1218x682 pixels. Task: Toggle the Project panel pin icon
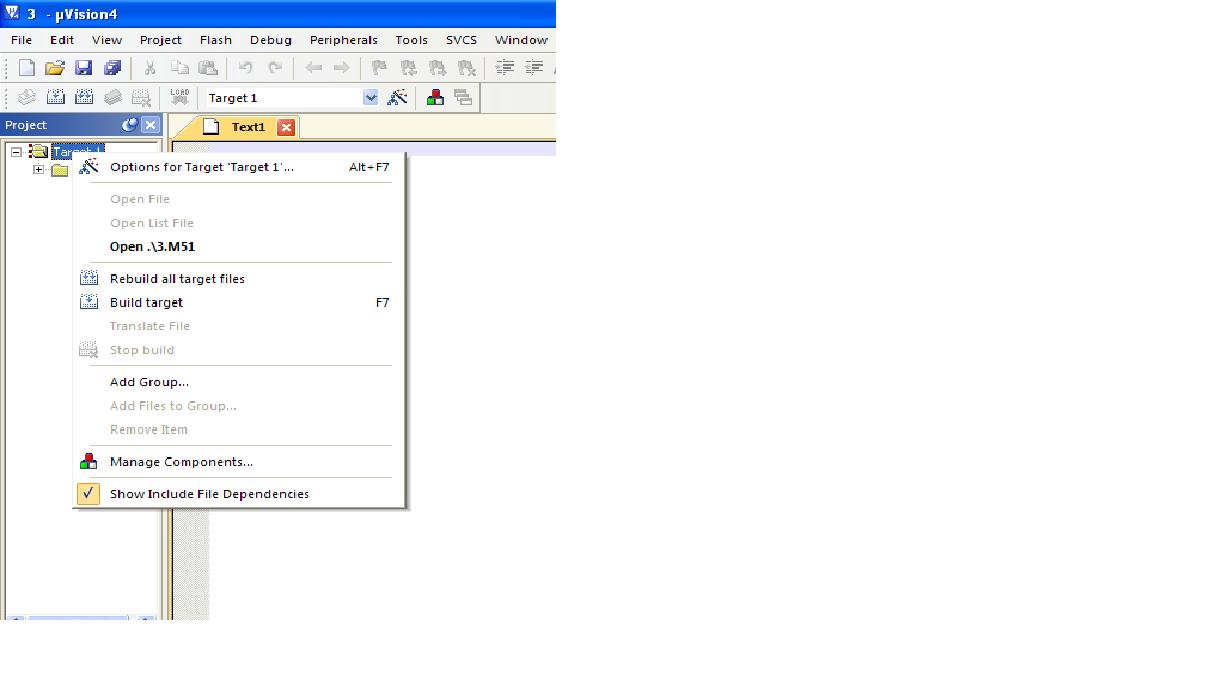[x=129, y=125]
